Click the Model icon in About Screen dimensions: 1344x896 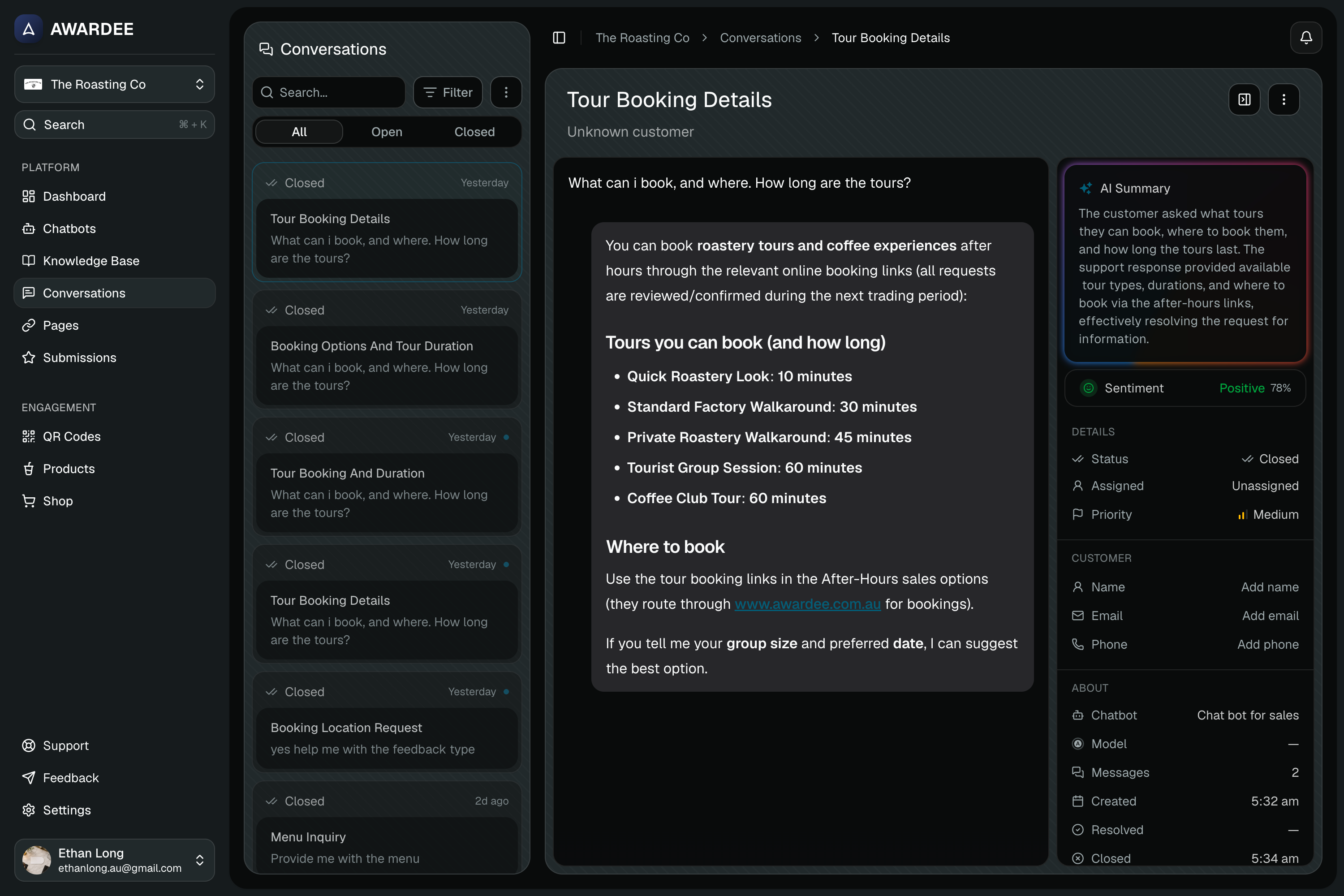point(1078,744)
